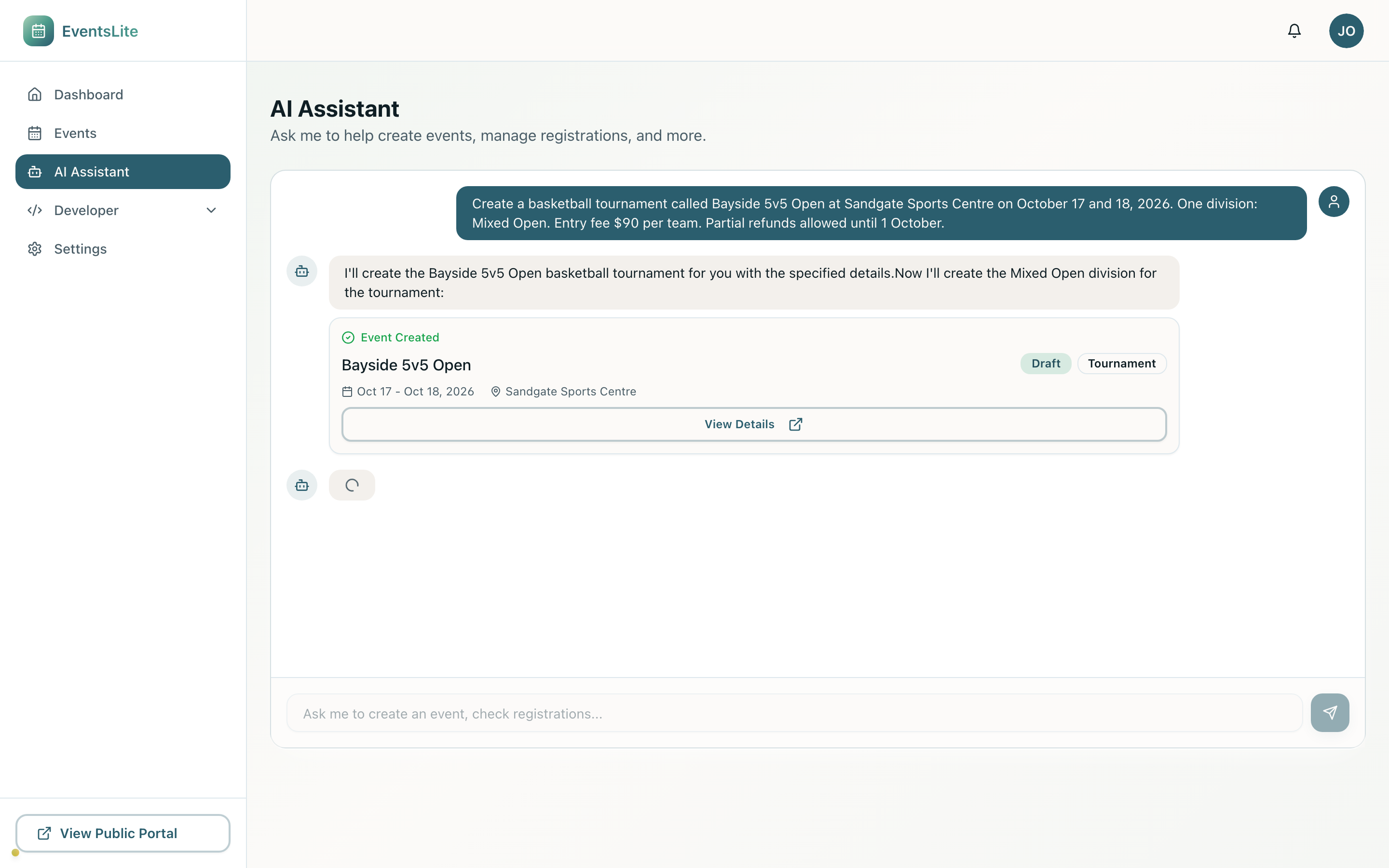Viewport: 1389px width, 868px height.
Task: Click the EventsLite brand name
Action: pyautogui.click(x=100, y=31)
